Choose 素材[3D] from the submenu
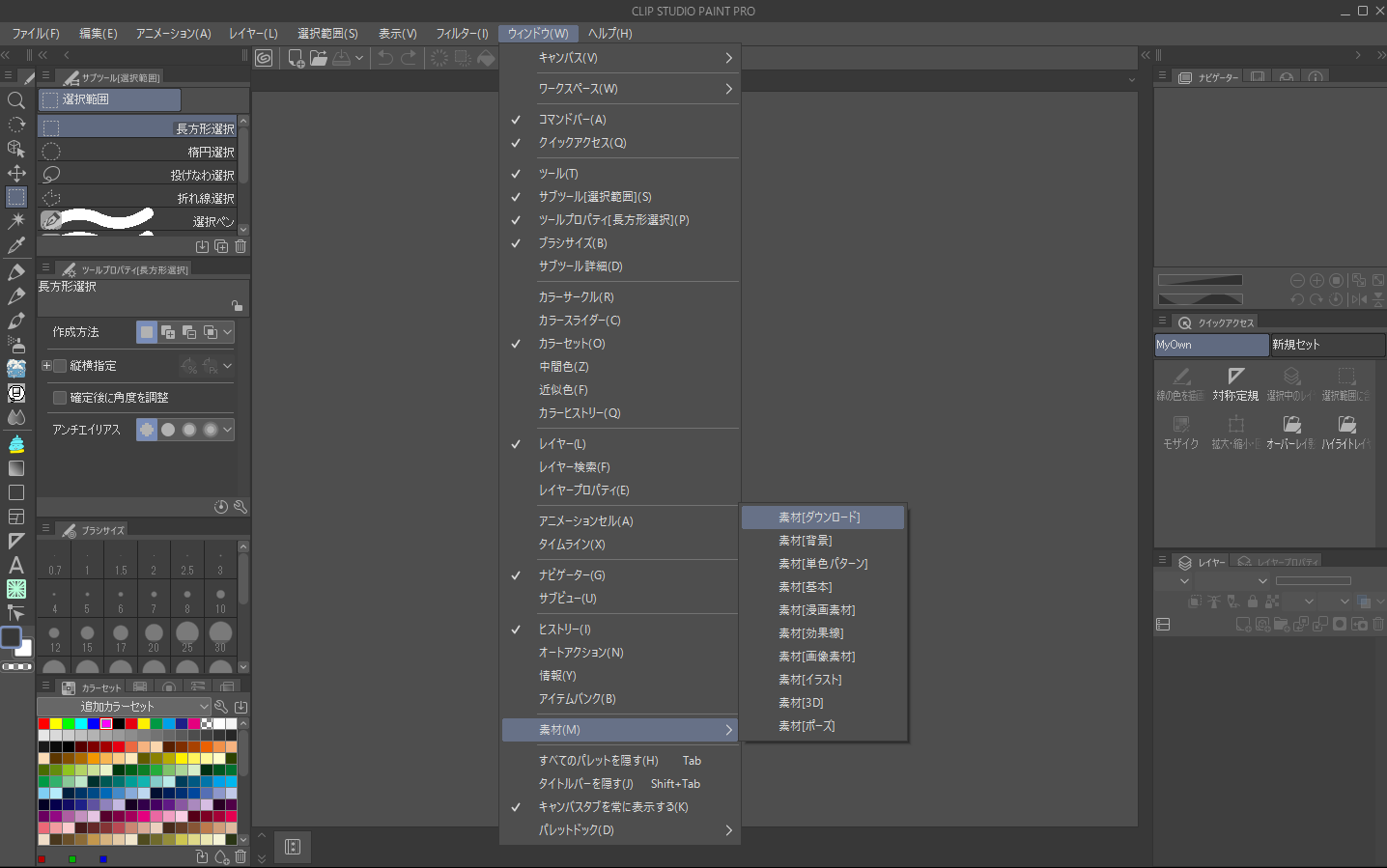1387x868 pixels. (x=801, y=703)
